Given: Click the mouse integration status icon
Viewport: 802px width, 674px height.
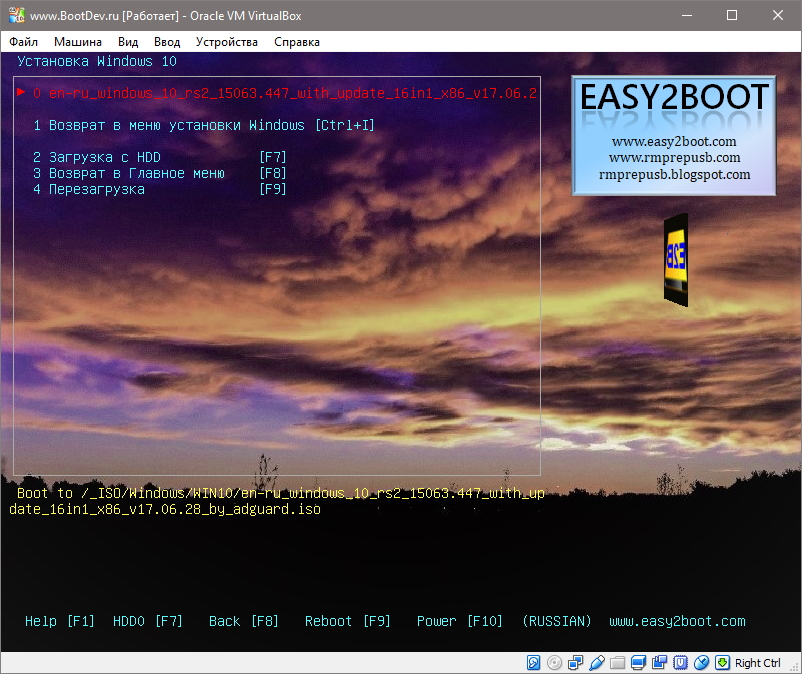Looking at the screenshot, I should click(x=701, y=663).
